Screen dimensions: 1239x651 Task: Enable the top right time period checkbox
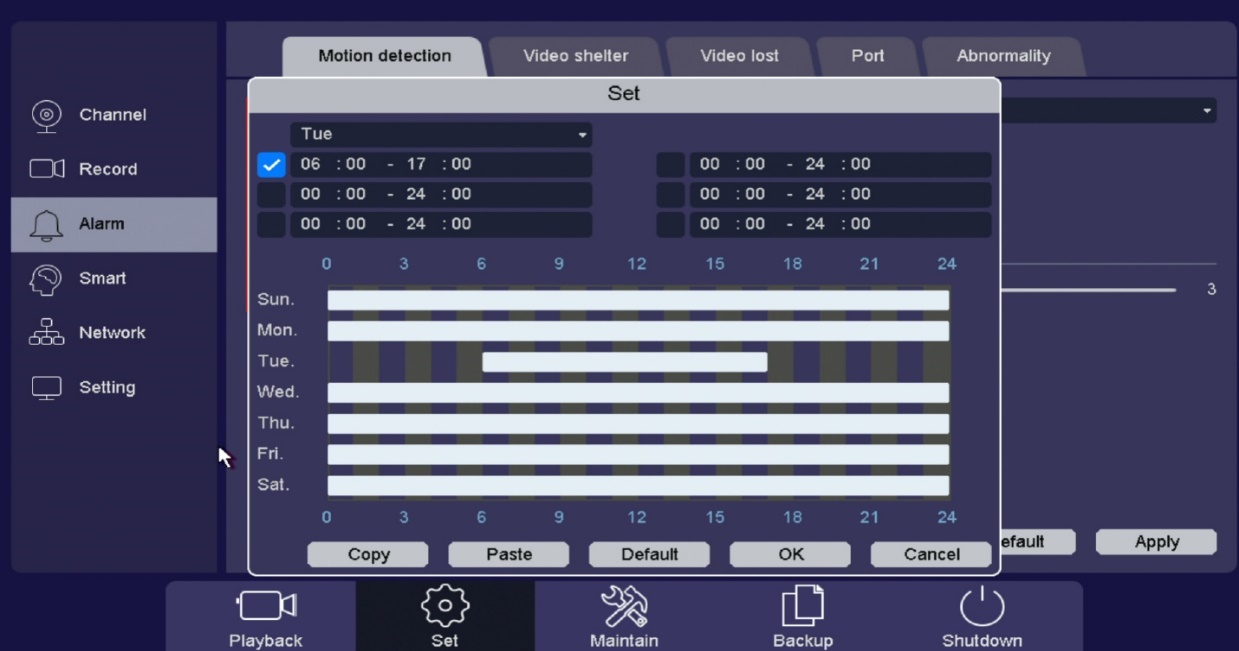click(670, 165)
